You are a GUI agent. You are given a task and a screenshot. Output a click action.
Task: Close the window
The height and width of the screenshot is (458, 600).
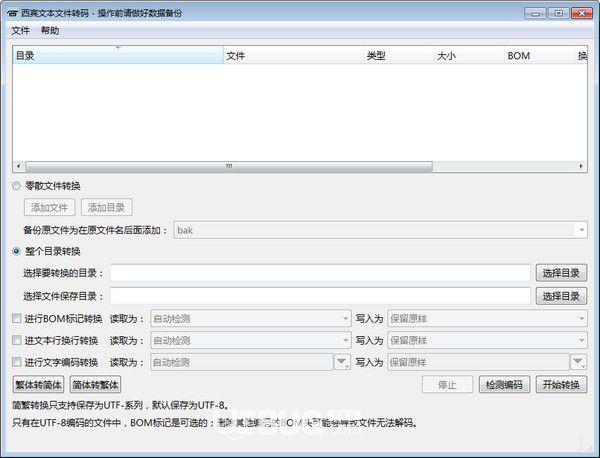point(582,13)
